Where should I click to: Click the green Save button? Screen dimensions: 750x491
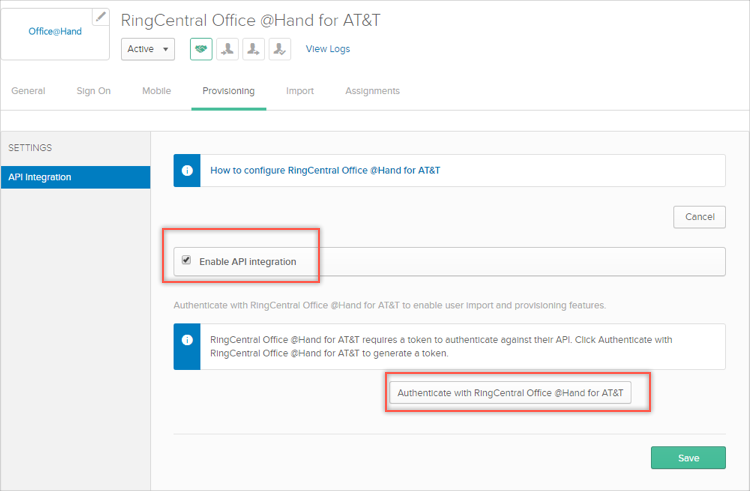(x=688, y=457)
